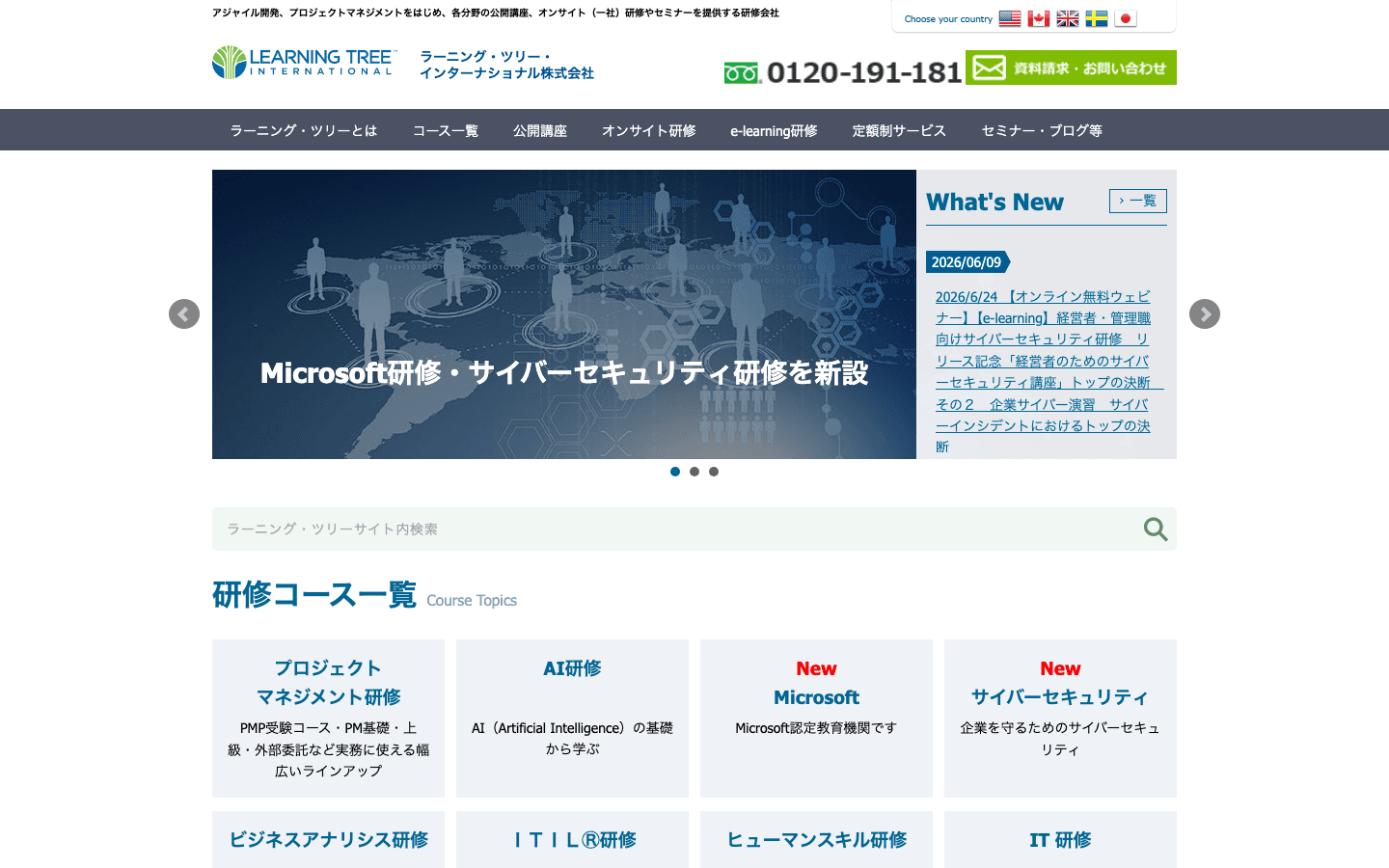Click the green envelope contact button
This screenshot has width=1389, height=868.
(1071, 68)
